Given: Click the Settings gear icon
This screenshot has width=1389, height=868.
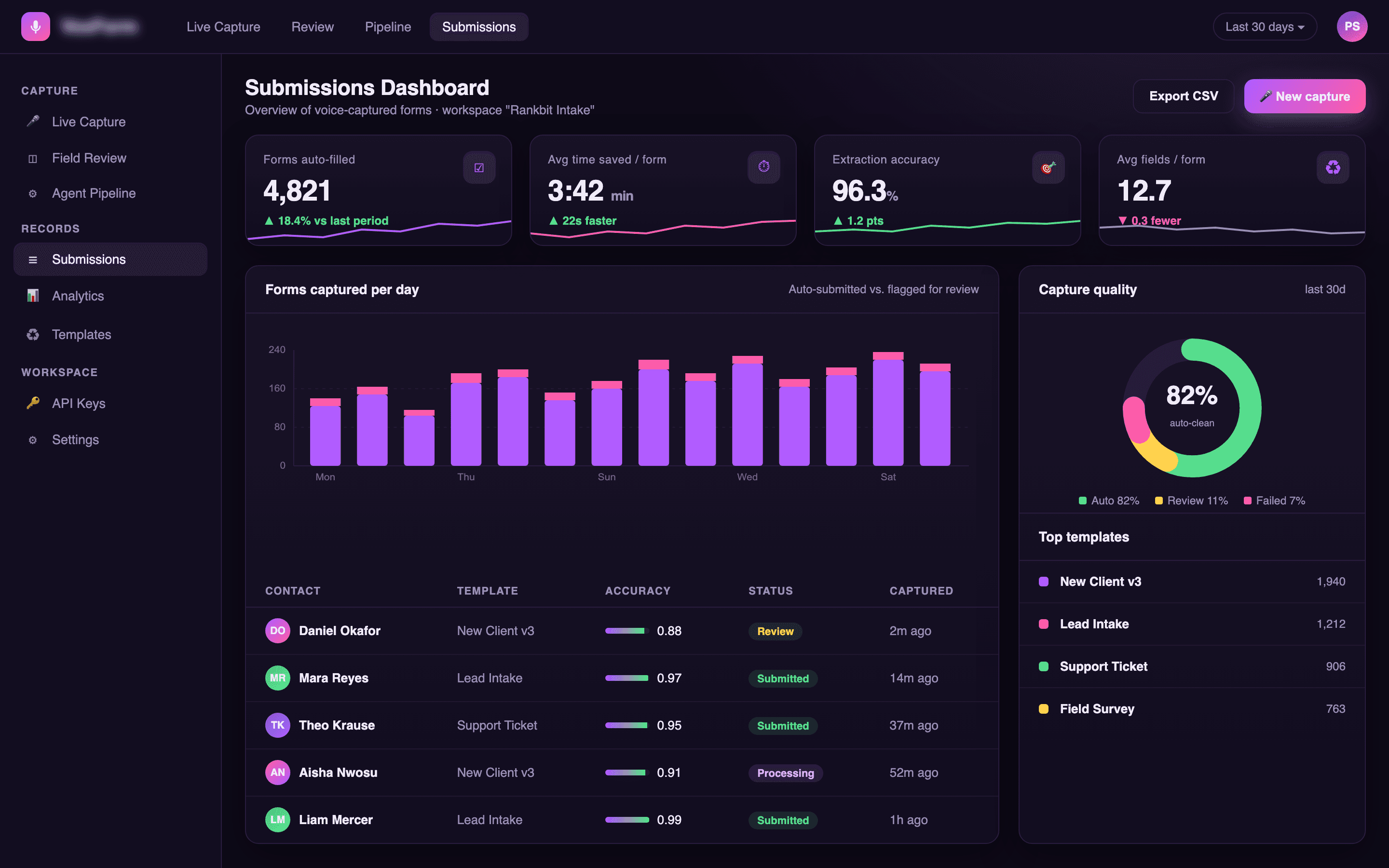Looking at the screenshot, I should [33, 440].
